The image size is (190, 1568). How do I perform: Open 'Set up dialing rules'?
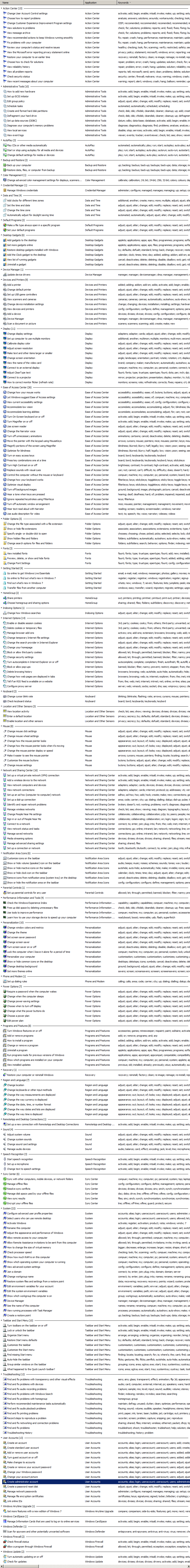coord(17,981)
